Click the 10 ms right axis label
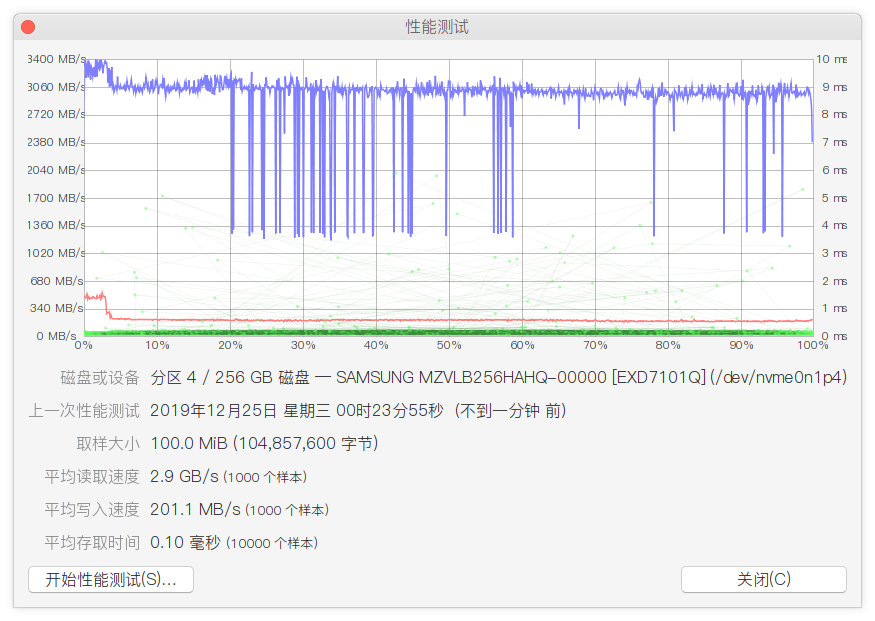 point(834,59)
